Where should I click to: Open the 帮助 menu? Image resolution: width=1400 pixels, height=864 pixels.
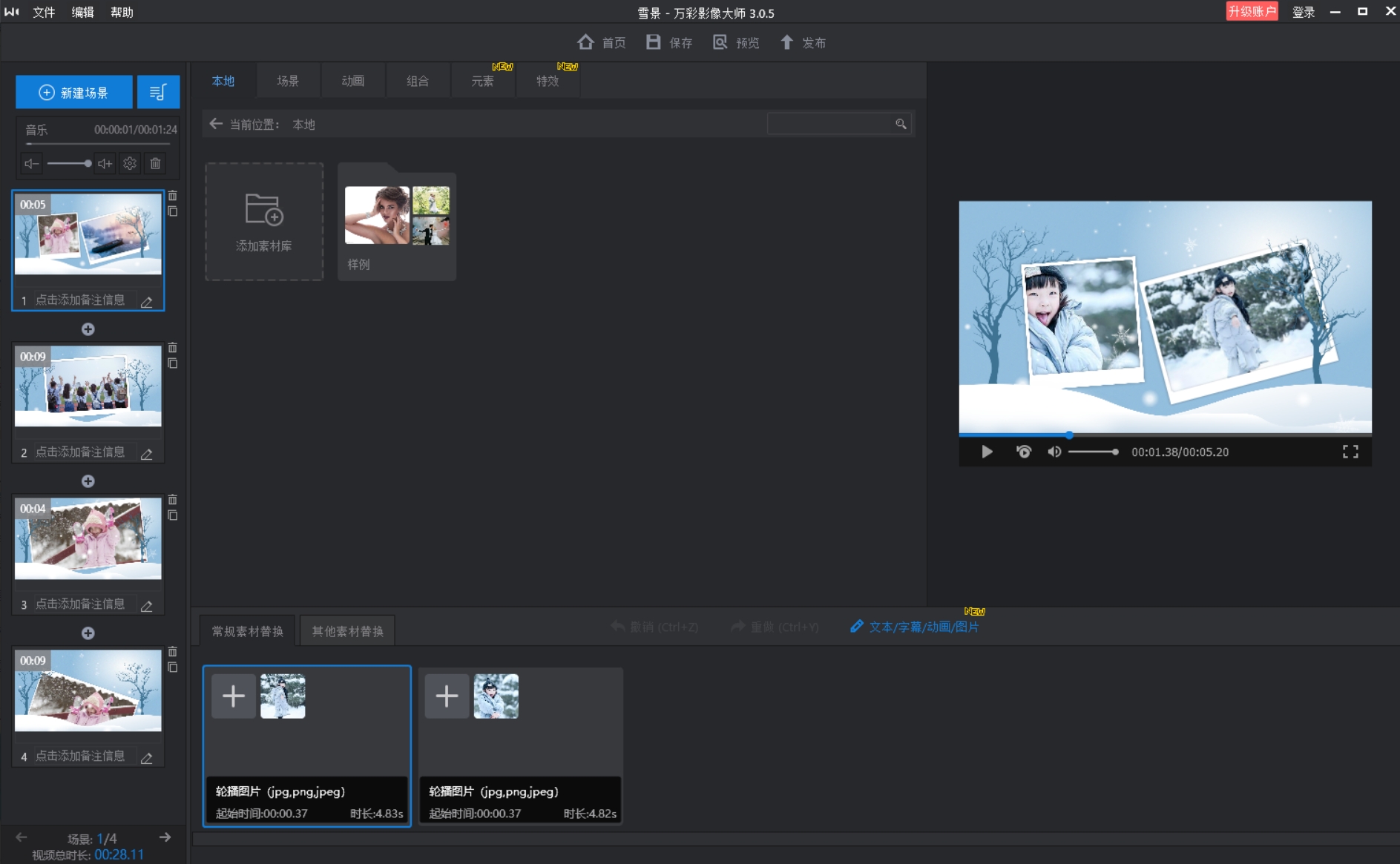point(122,12)
